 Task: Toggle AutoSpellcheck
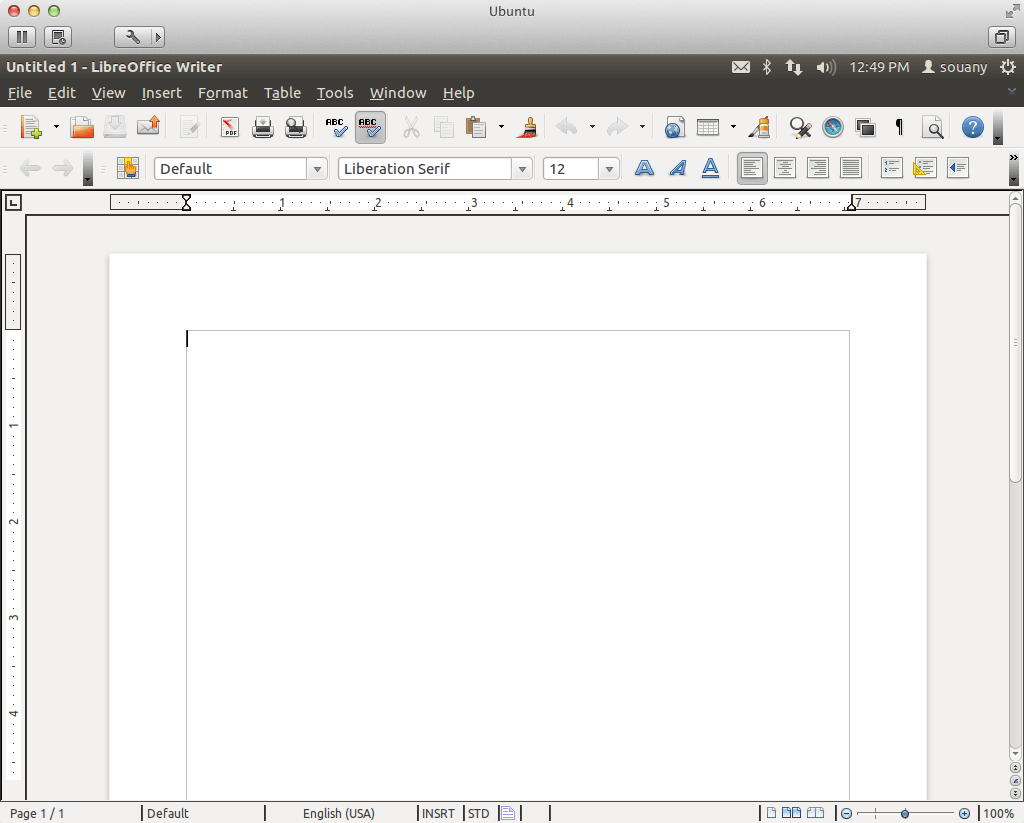point(370,127)
